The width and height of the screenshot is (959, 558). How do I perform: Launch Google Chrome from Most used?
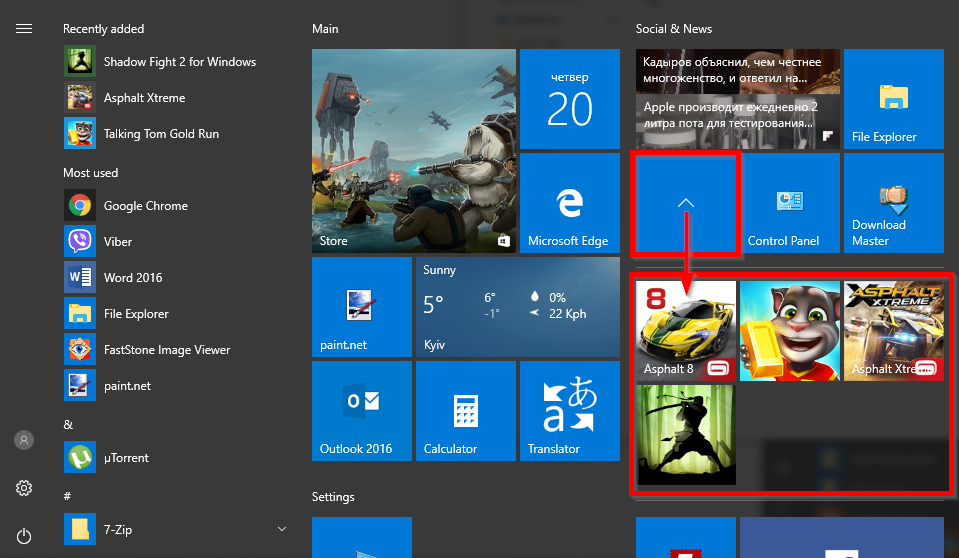pyautogui.click(x=145, y=206)
